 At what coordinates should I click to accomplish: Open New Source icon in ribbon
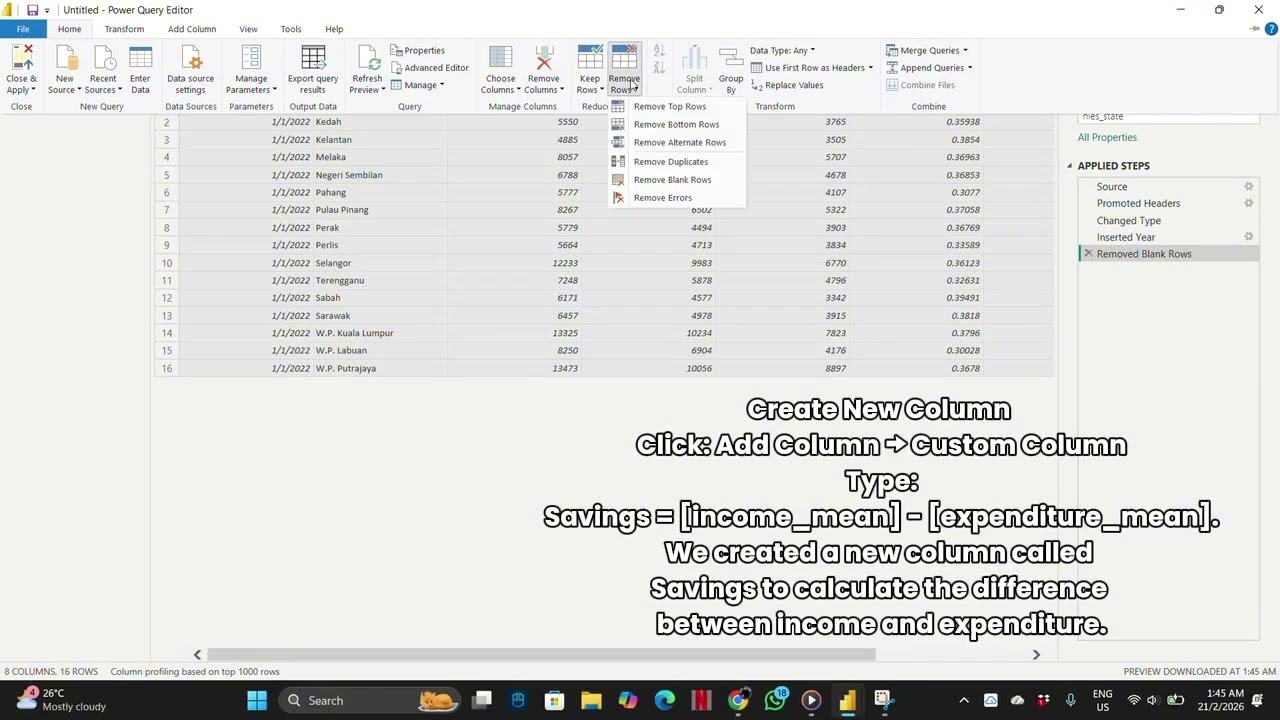[x=65, y=58]
